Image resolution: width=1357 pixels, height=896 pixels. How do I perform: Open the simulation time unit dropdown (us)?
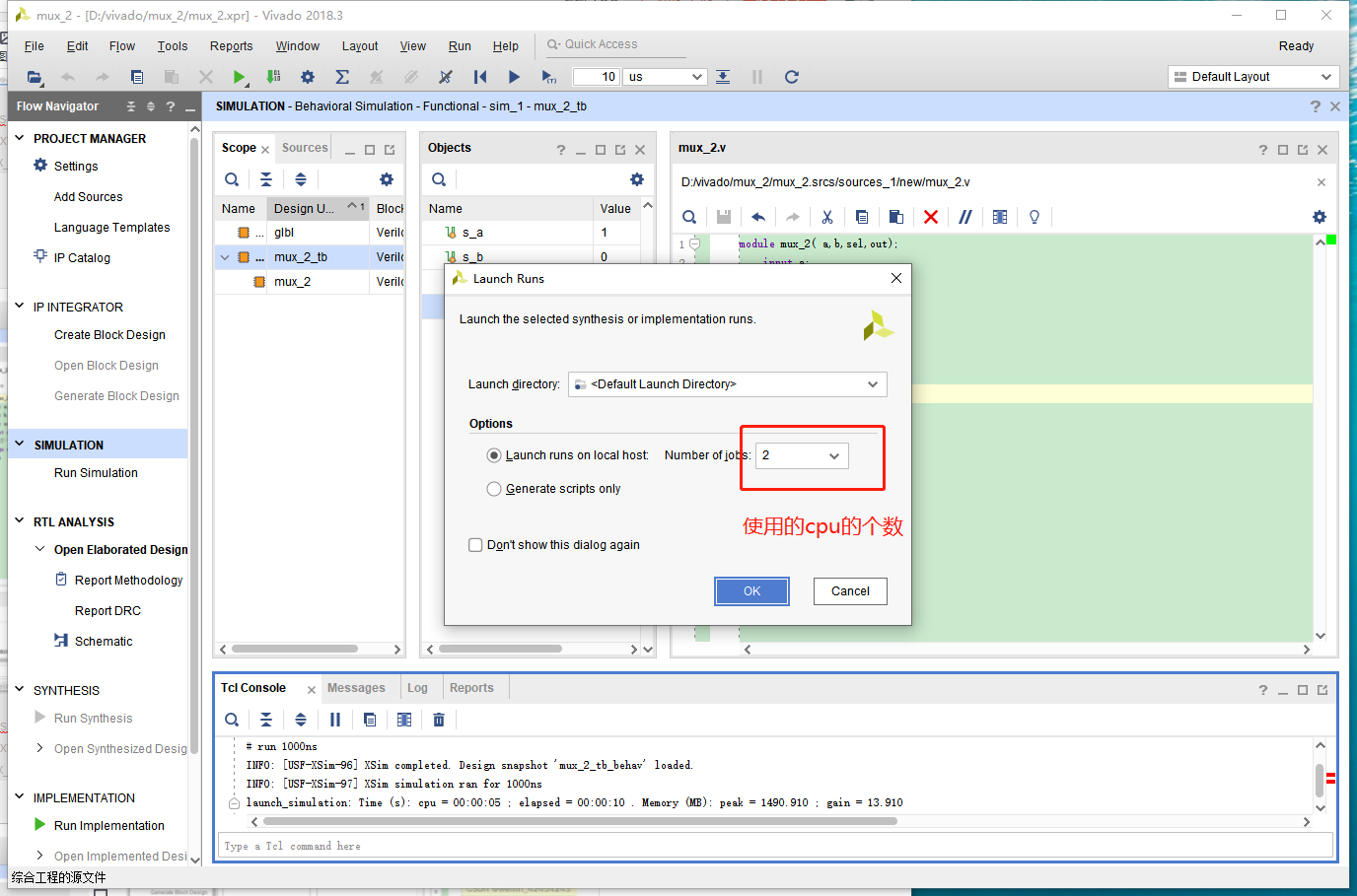tap(666, 77)
